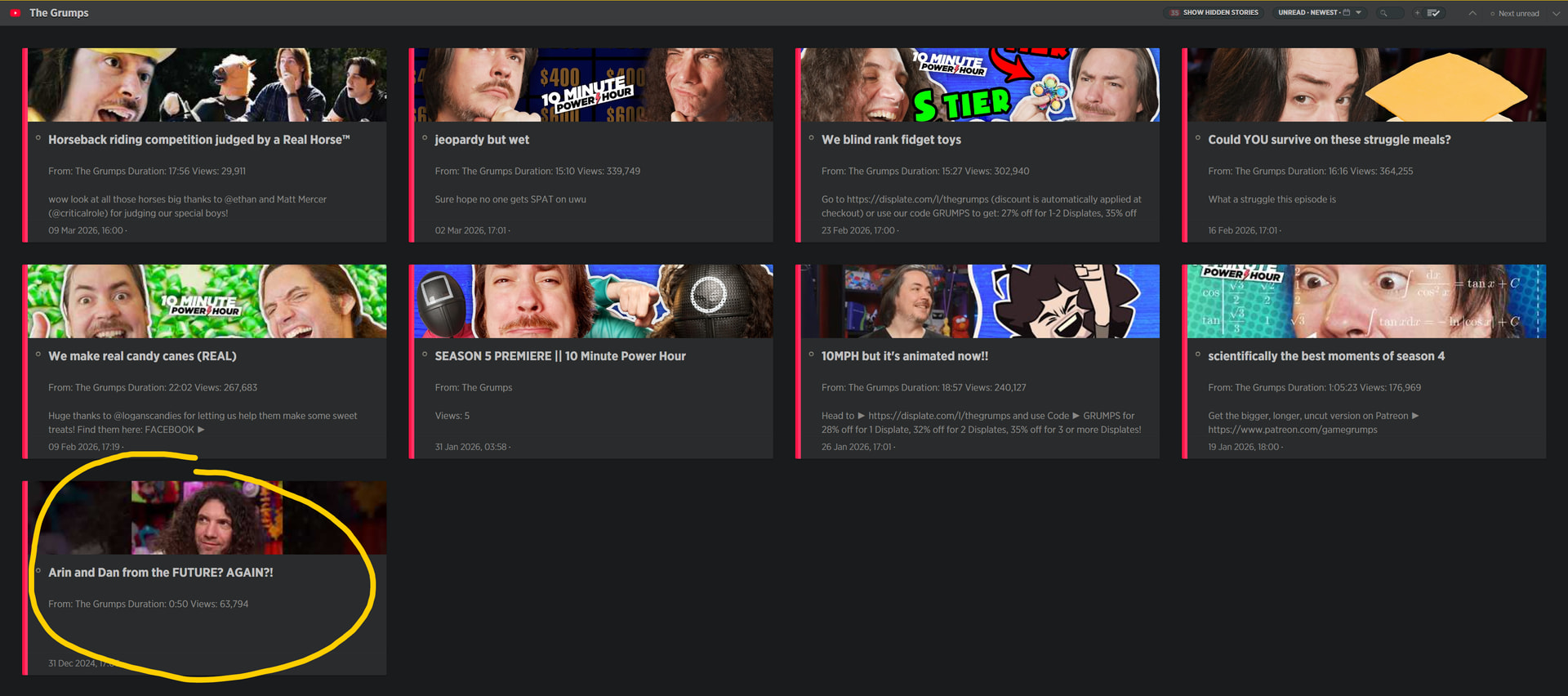Toggle unread dot on We blind rank fidget toys
The height and width of the screenshot is (696, 1568).
pos(811,138)
